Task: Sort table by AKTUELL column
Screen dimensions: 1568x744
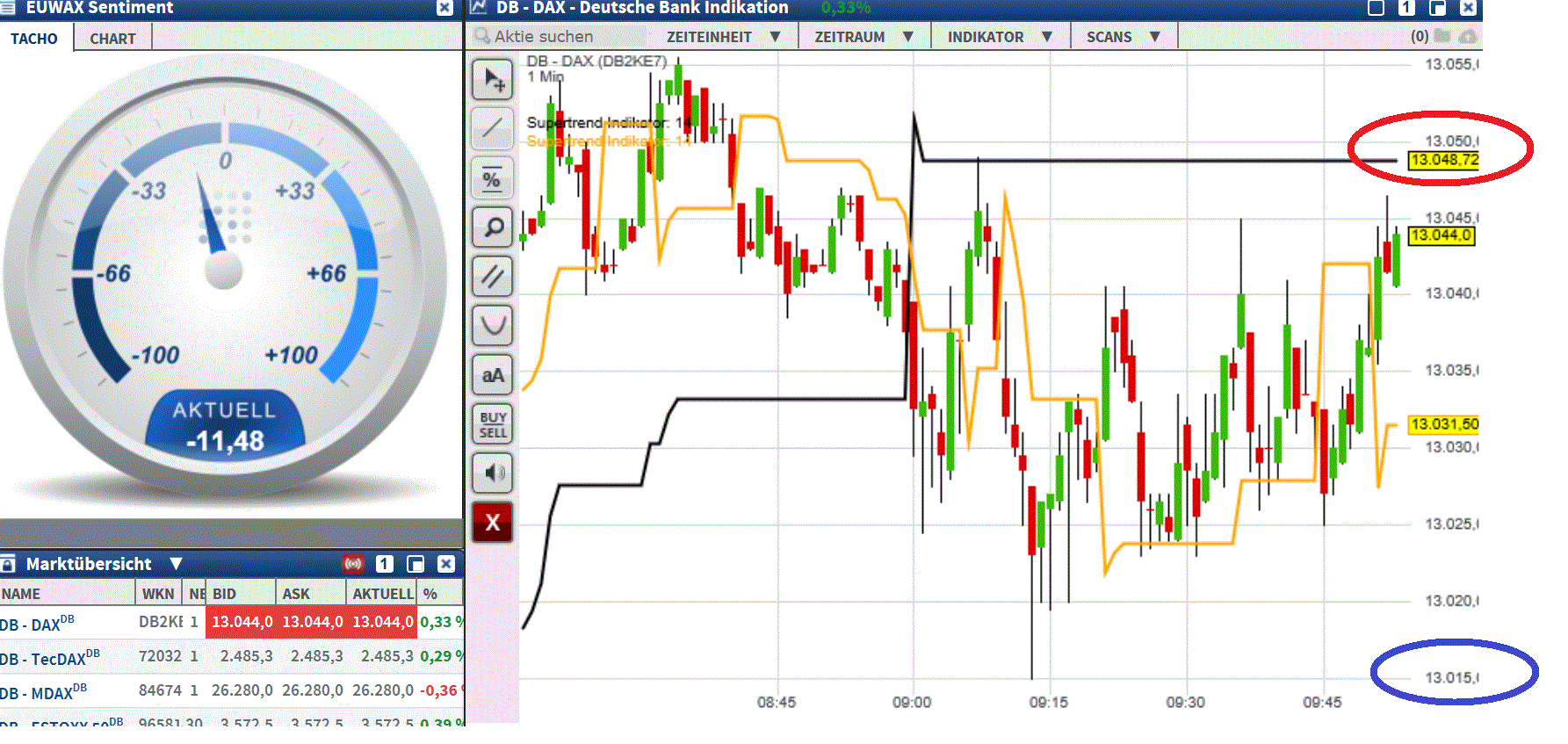Action: coord(382,594)
